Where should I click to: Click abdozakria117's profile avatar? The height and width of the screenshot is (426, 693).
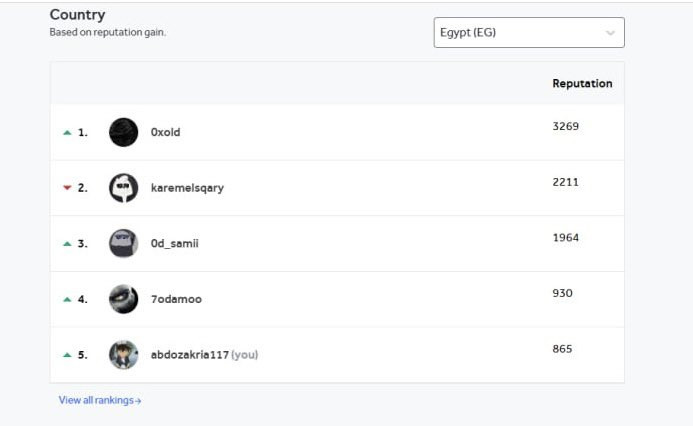[124, 354]
